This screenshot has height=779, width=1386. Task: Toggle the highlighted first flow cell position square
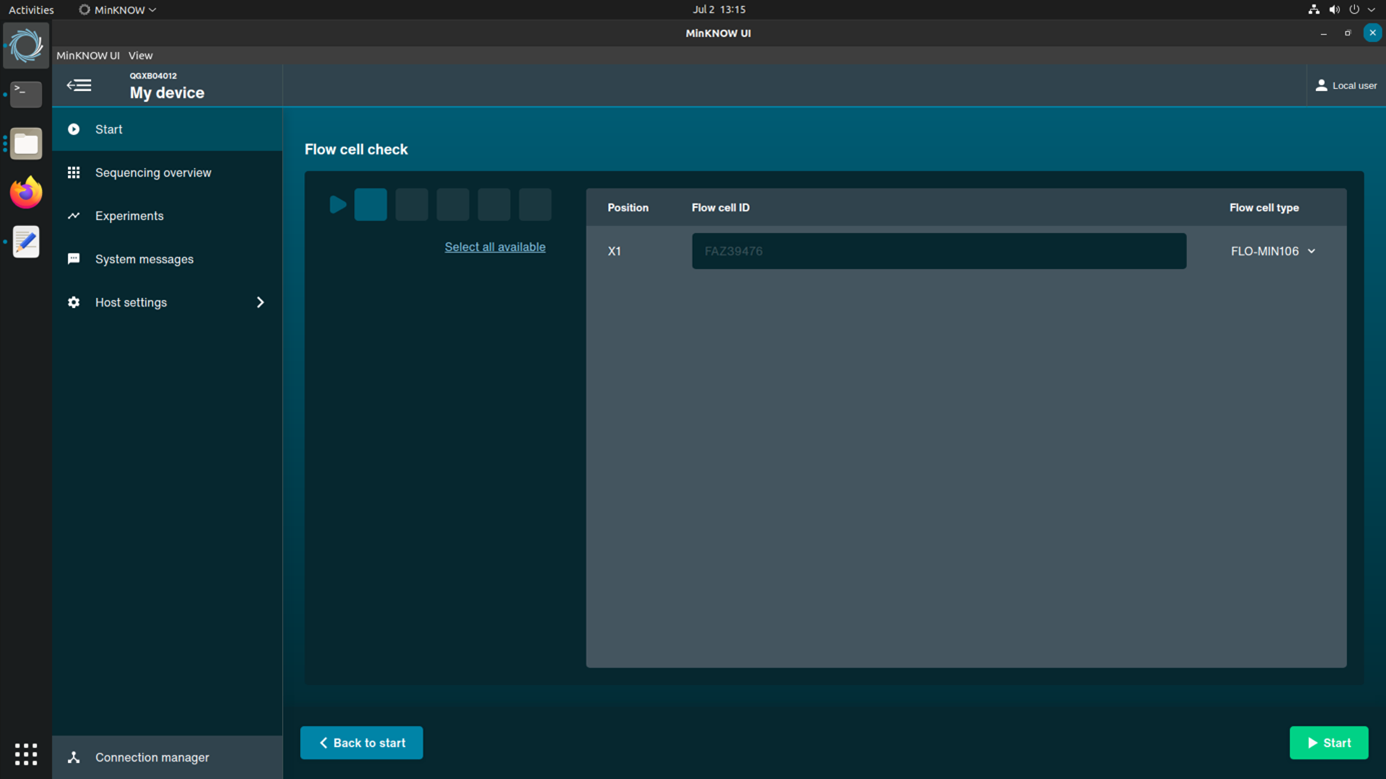(370, 205)
